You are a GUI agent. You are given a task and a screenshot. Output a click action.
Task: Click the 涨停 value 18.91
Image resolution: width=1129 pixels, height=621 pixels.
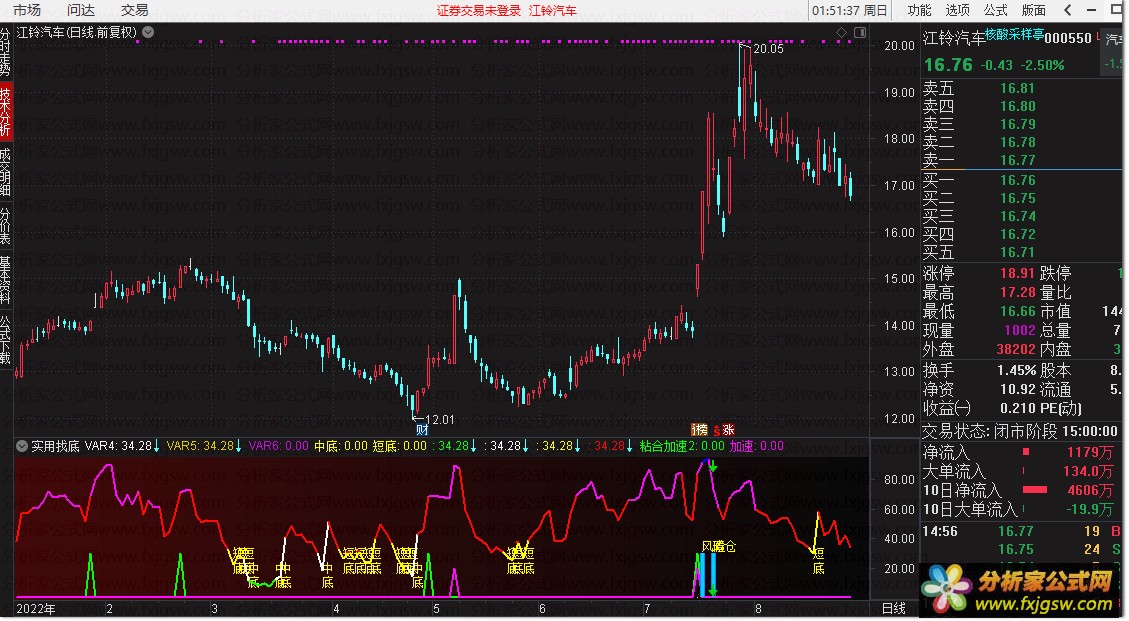[x=1017, y=273]
